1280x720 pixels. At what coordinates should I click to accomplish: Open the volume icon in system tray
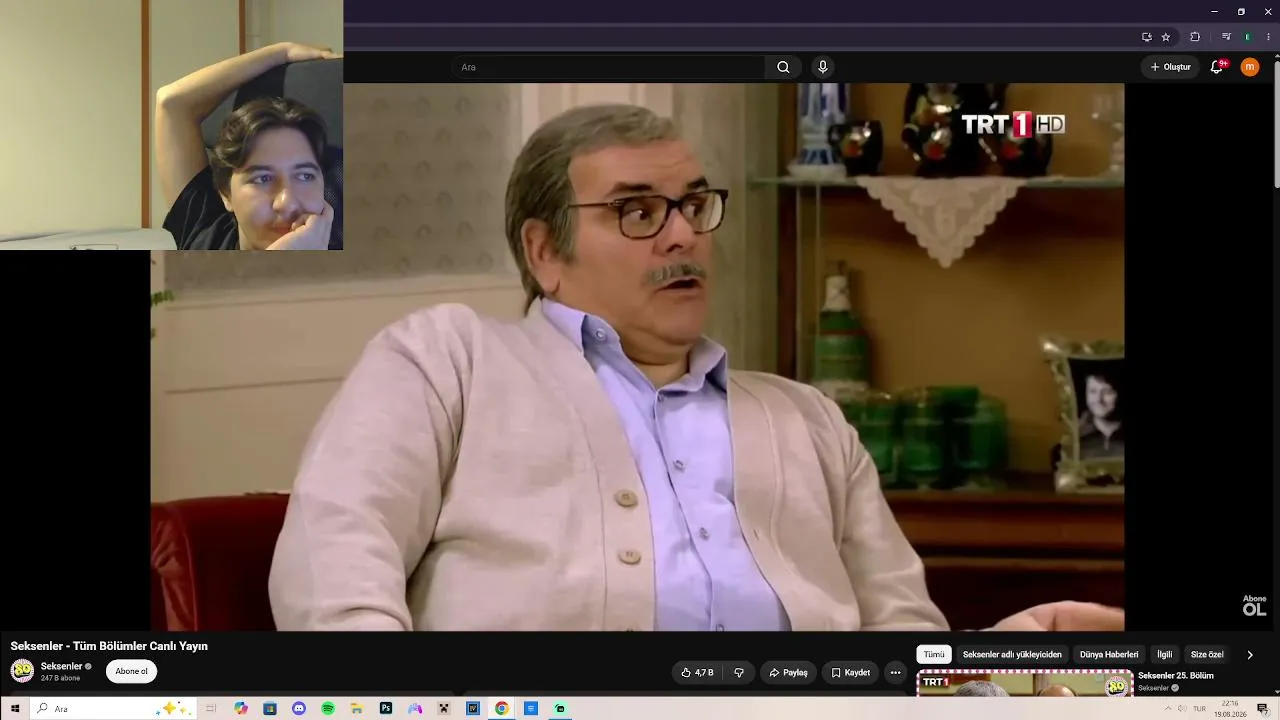pos(1182,709)
